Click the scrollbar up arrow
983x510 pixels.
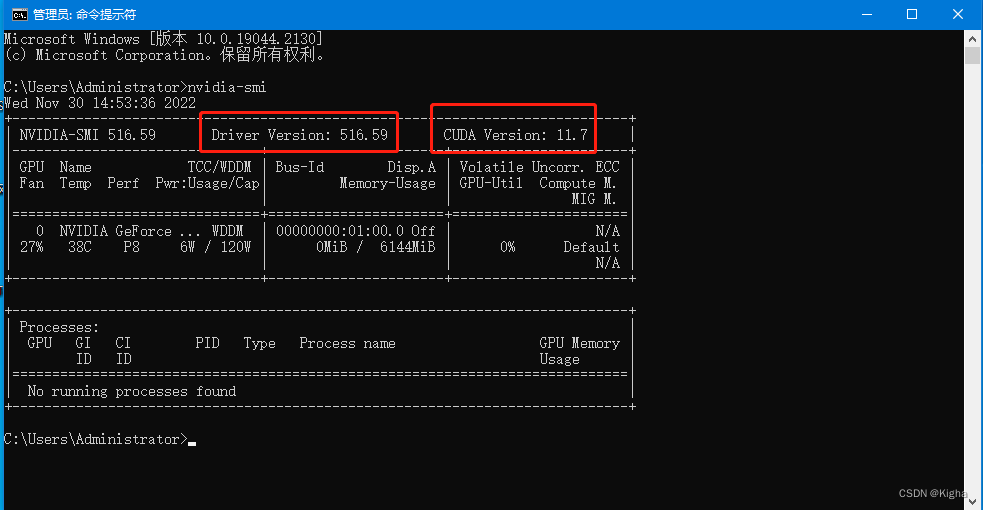click(972, 38)
